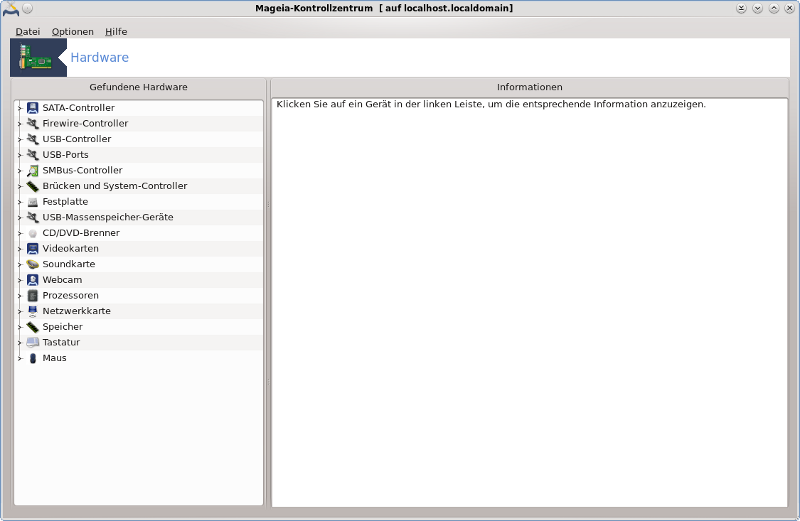Maximize the window with up-arrow button
The height and width of the screenshot is (521, 800).
pos(774,9)
